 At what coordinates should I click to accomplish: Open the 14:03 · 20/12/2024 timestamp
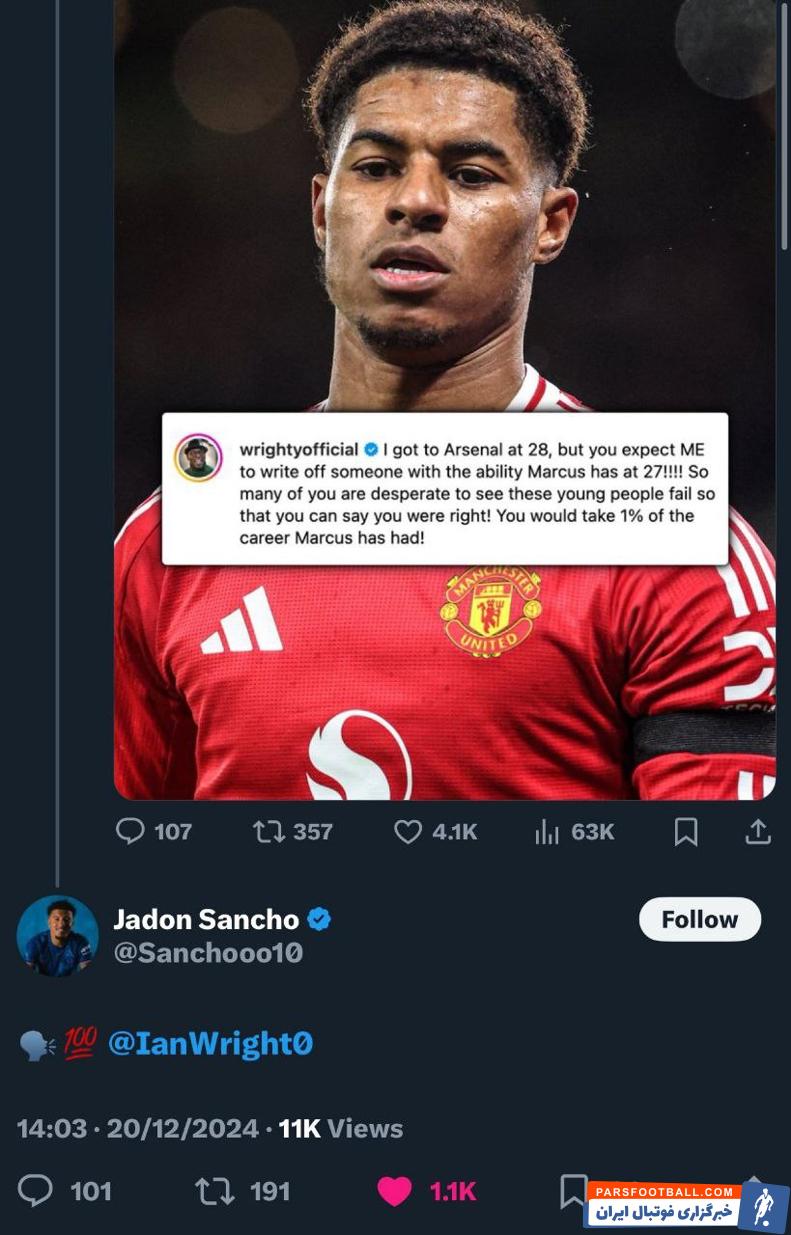138,1128
